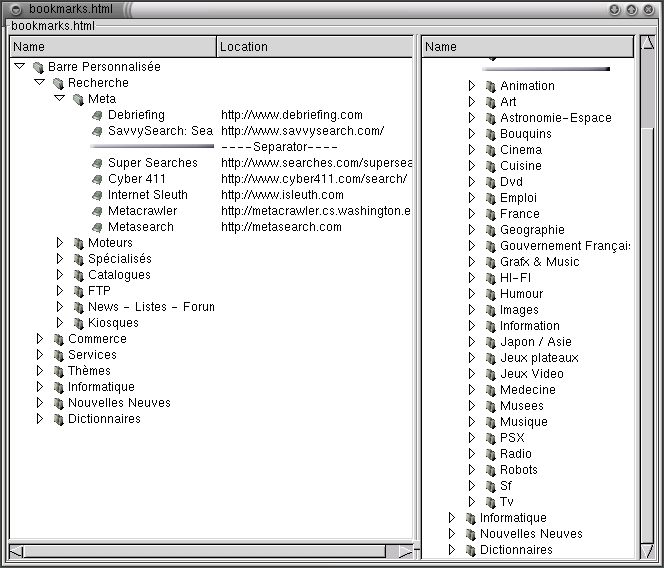Click the Robots folder icon
This screenshot has height=568, width=664.
click(x=490, y=470)
